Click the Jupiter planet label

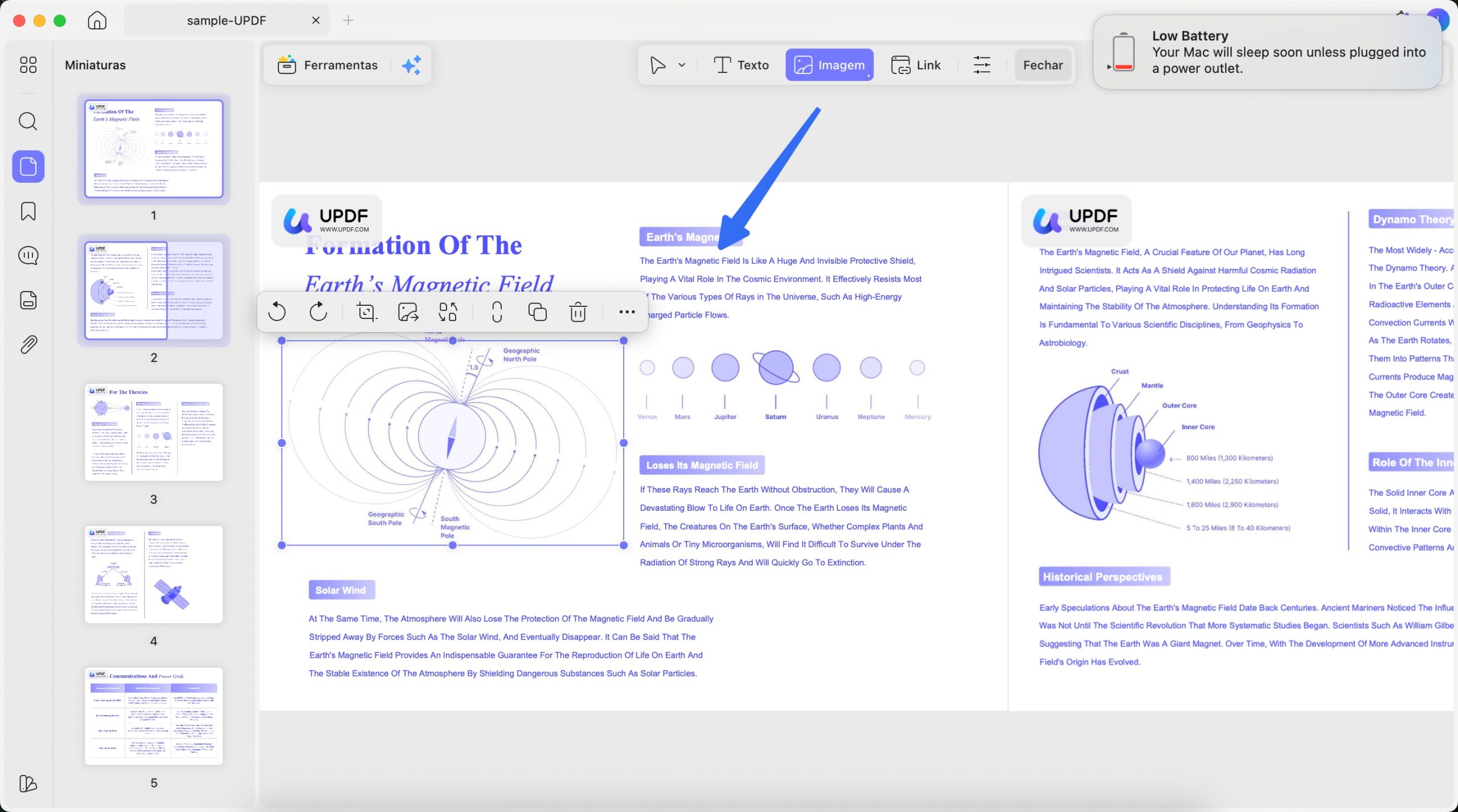pos(725,417)
